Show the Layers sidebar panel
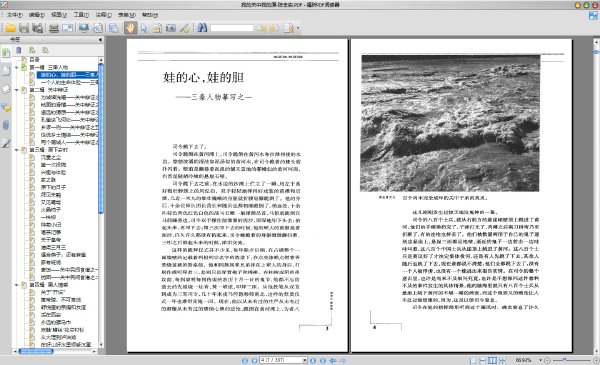 6,89
